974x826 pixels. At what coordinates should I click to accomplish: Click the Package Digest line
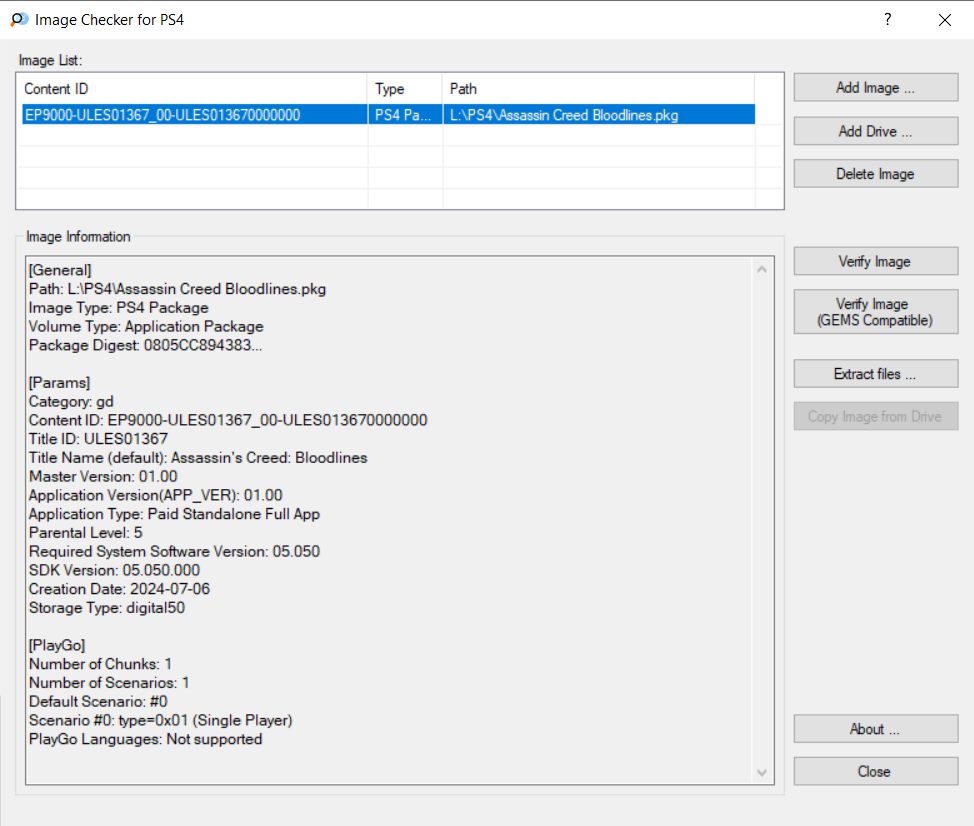(x=145, y=345)
